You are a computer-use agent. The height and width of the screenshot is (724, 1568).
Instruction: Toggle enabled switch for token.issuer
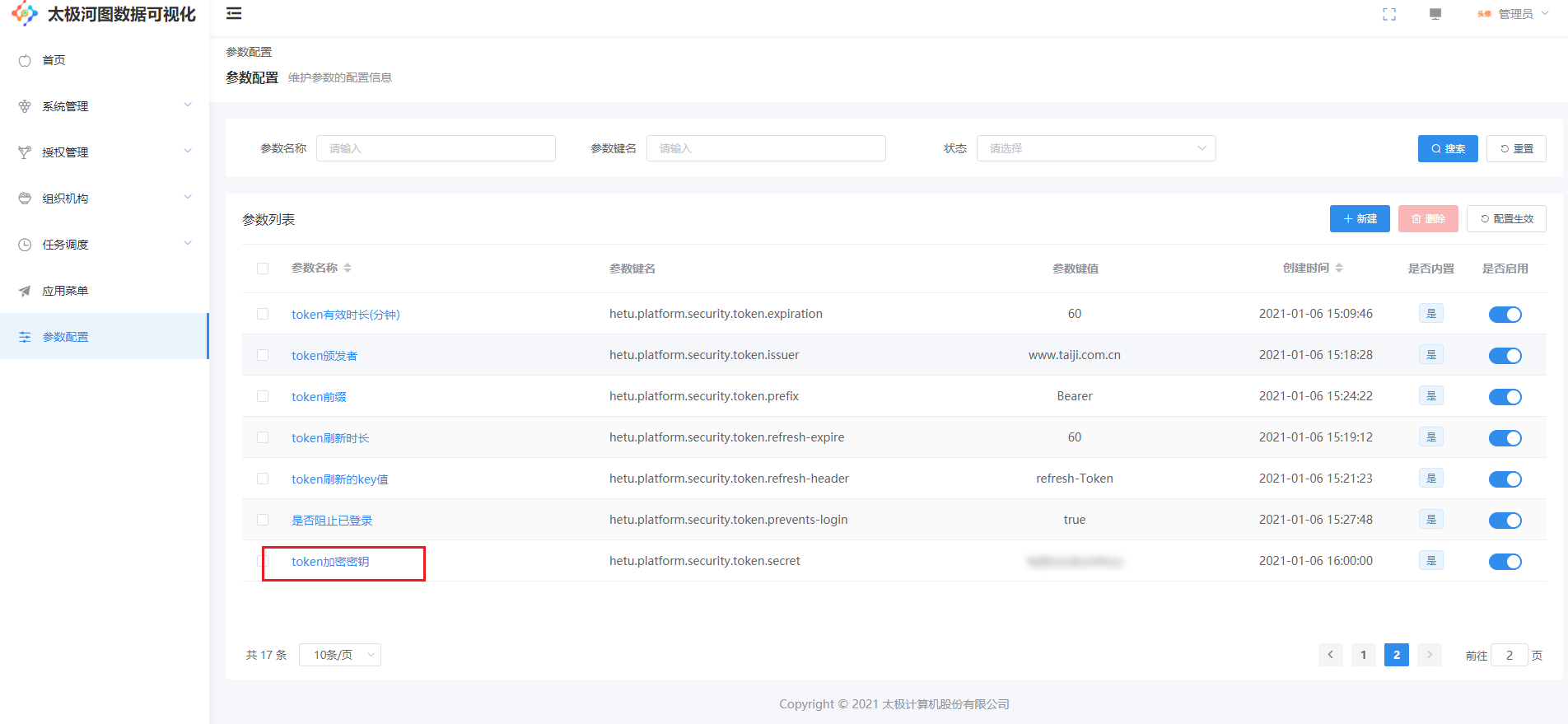tap(1505, 356)
